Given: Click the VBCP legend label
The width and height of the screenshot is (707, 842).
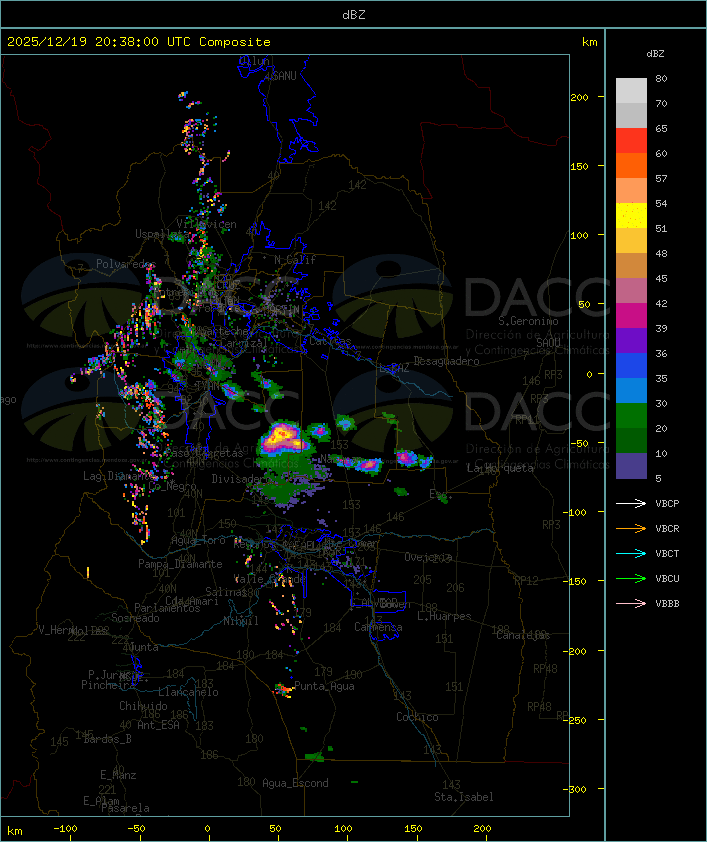Looking at the screenshot, I should (x=667, y=504).
